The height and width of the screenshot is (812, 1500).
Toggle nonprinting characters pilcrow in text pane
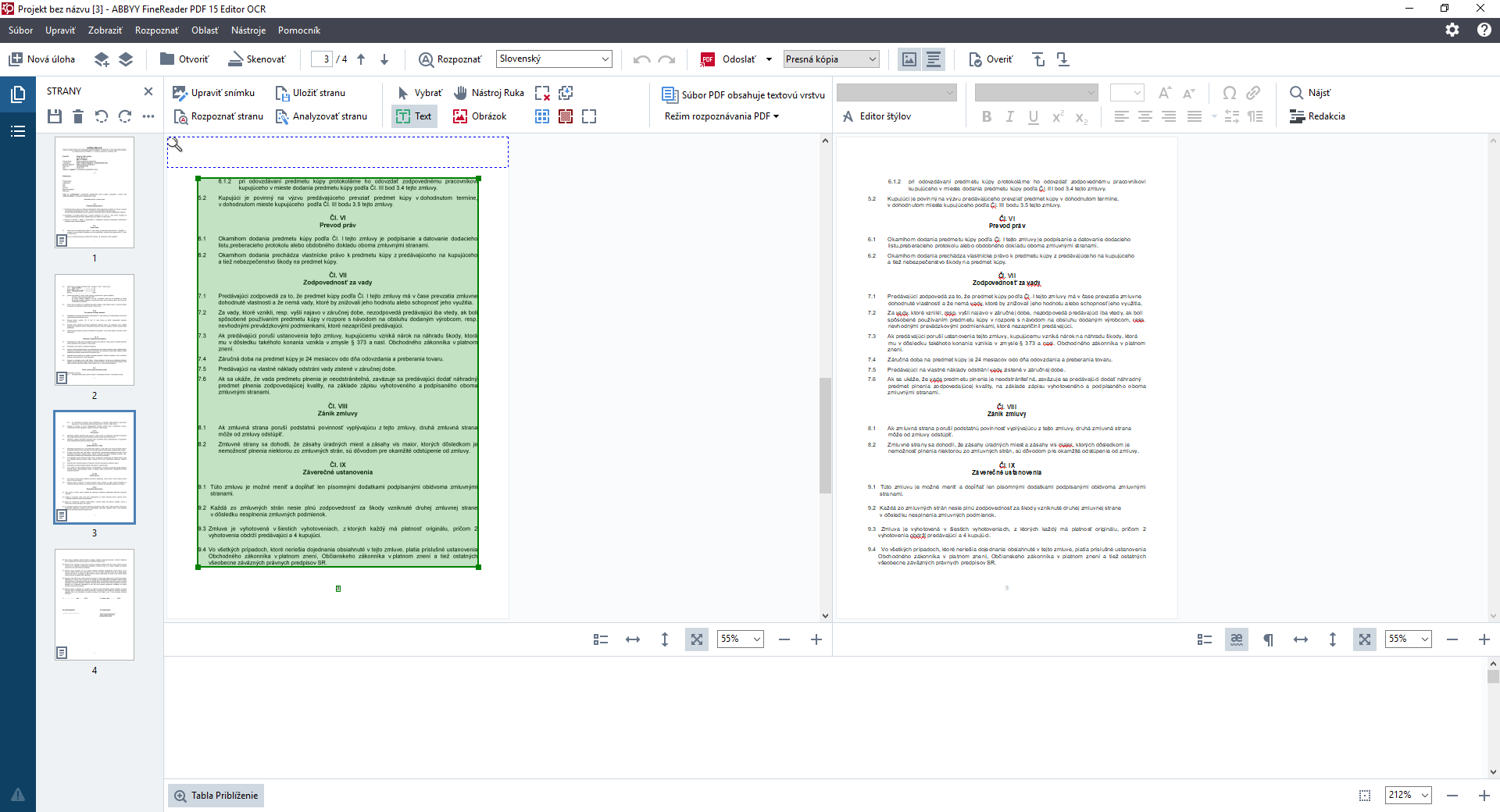pos(1268,639)
